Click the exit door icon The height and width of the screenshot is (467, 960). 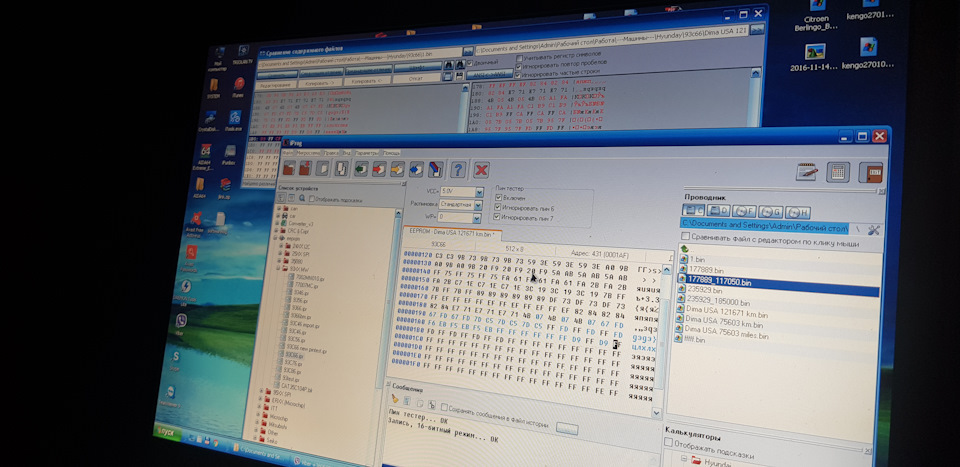tap(870, 173)
